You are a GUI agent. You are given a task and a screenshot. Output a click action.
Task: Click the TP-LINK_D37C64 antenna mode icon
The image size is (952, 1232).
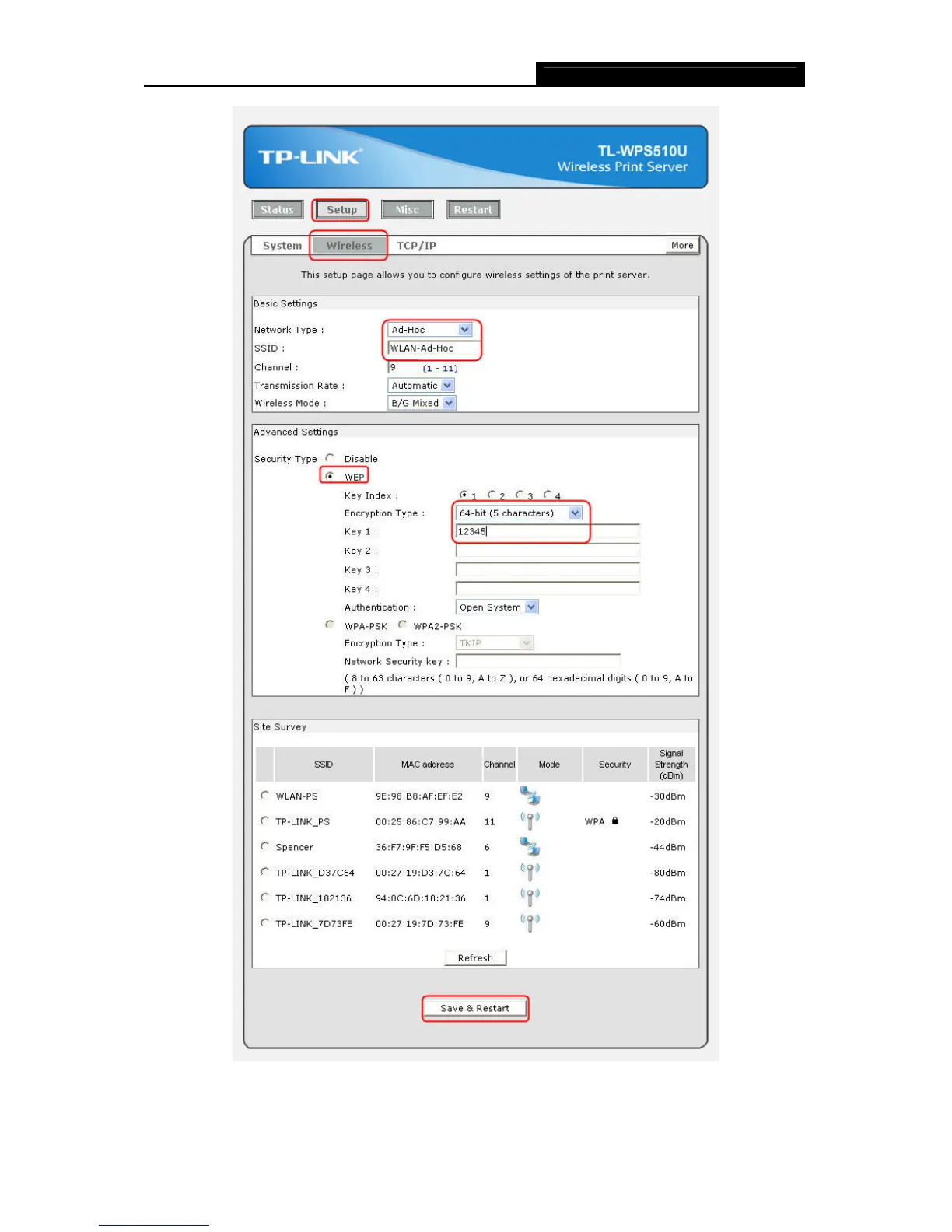(x=530, y=872)
